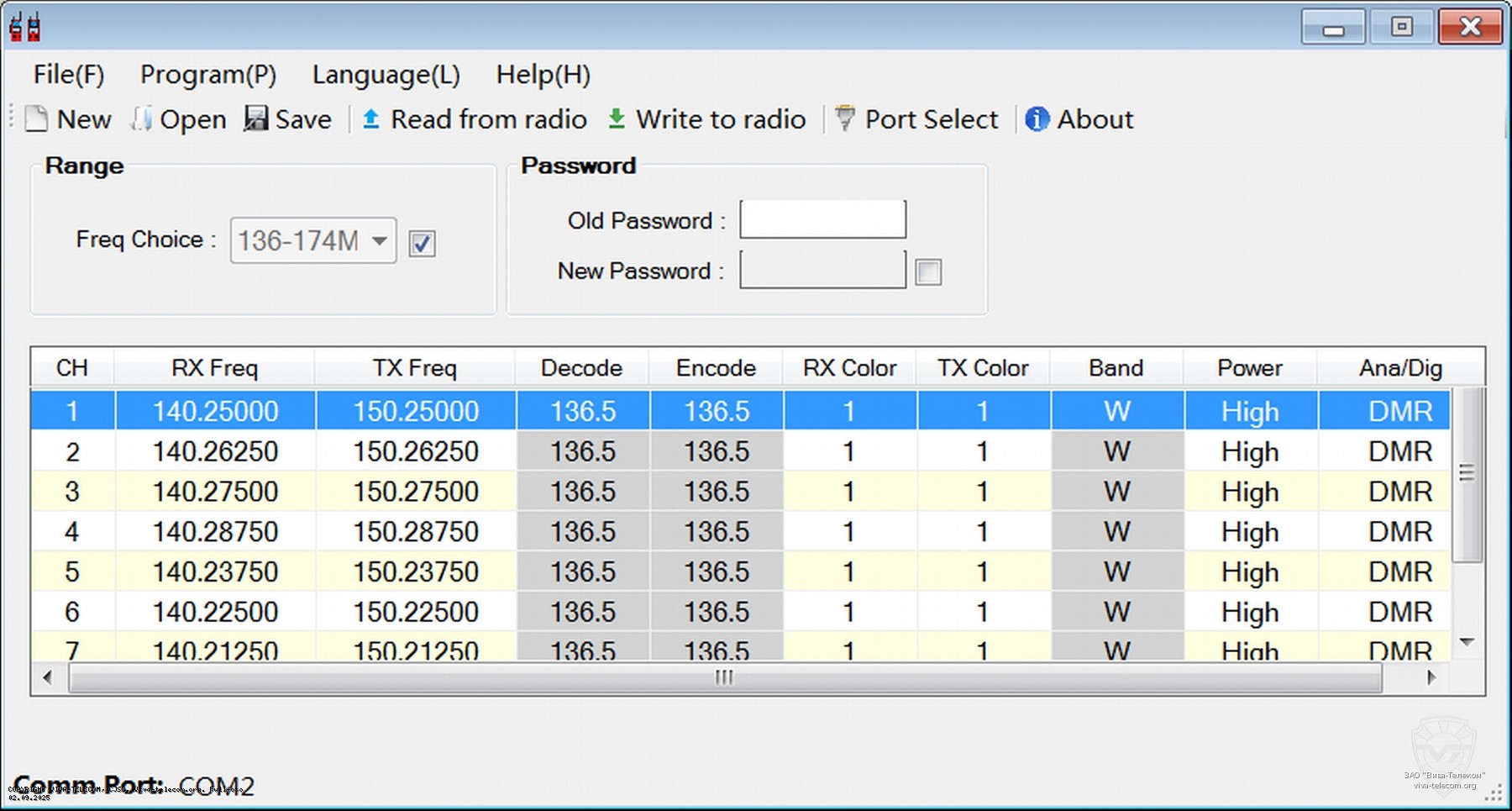Click Power cell High in channel 2 row

click(x=1250, y=452)
